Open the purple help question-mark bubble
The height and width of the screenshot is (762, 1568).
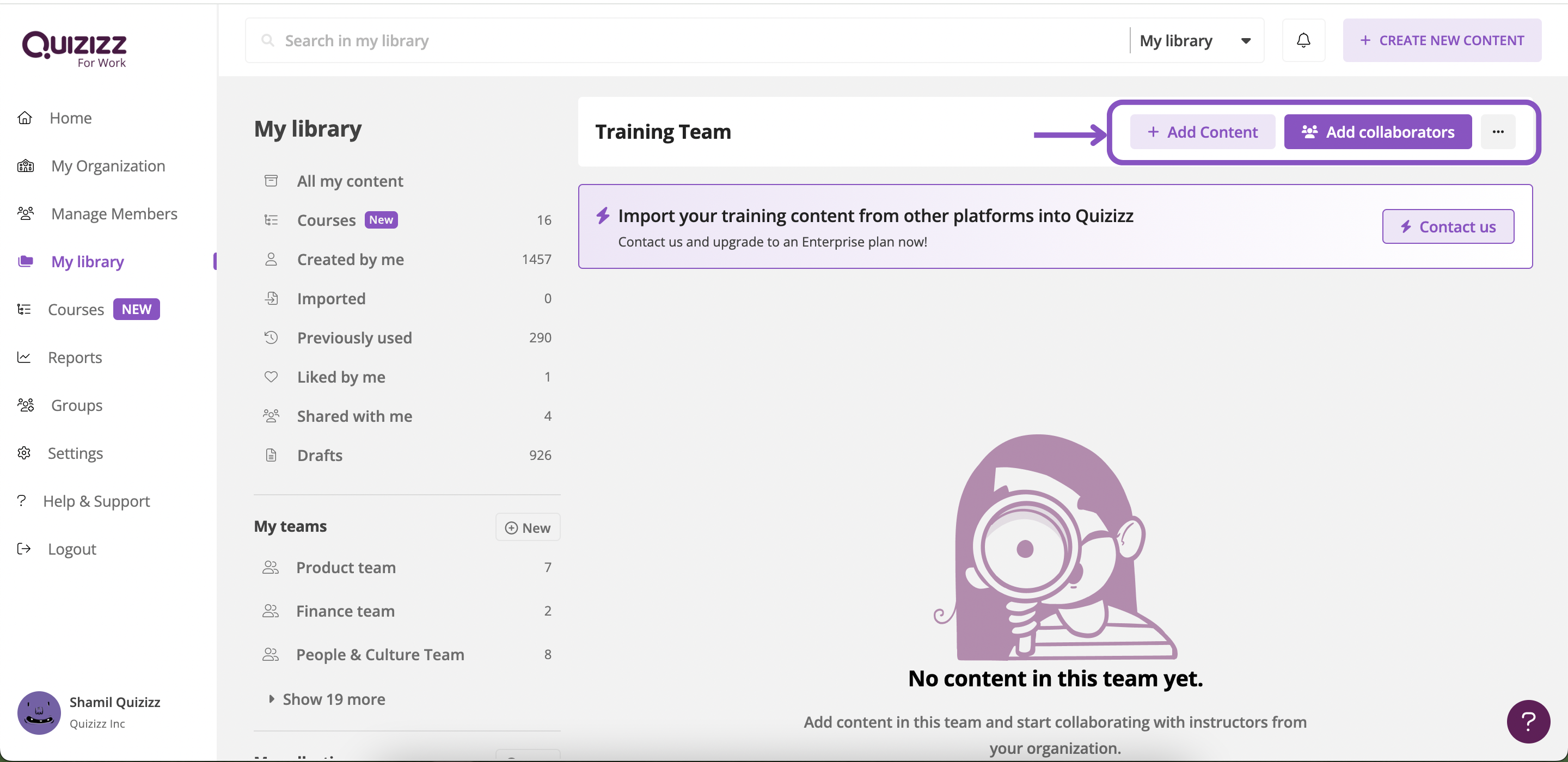[x=1528, y=721]
